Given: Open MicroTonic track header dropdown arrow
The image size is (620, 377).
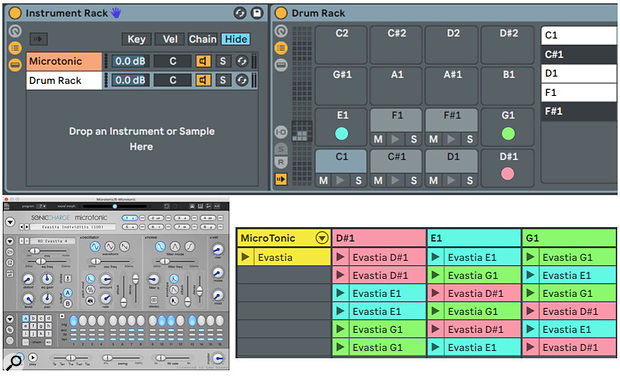Looking at the screenshot, I should point(322,238).
